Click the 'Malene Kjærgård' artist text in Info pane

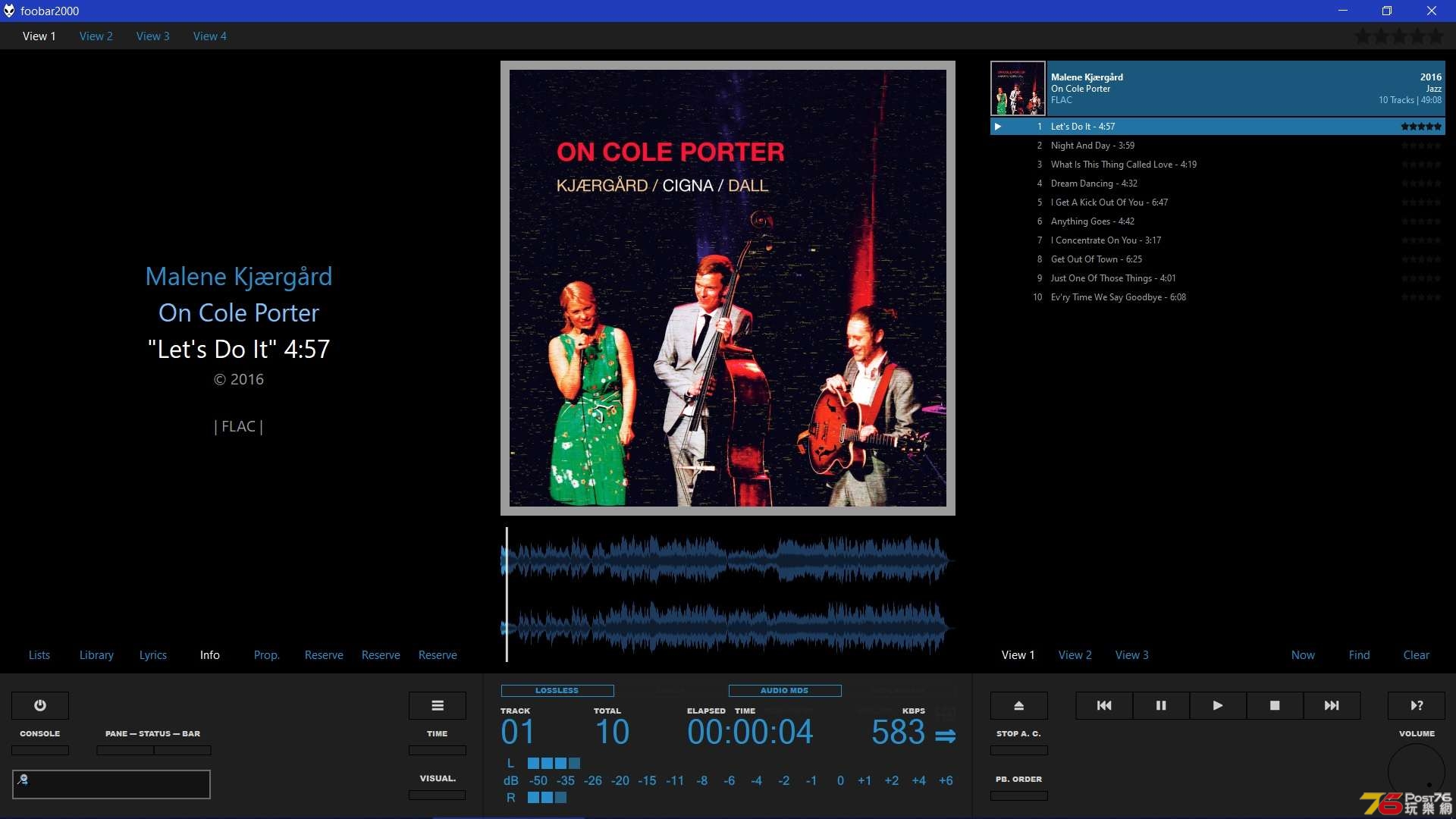tap(239, 277)
